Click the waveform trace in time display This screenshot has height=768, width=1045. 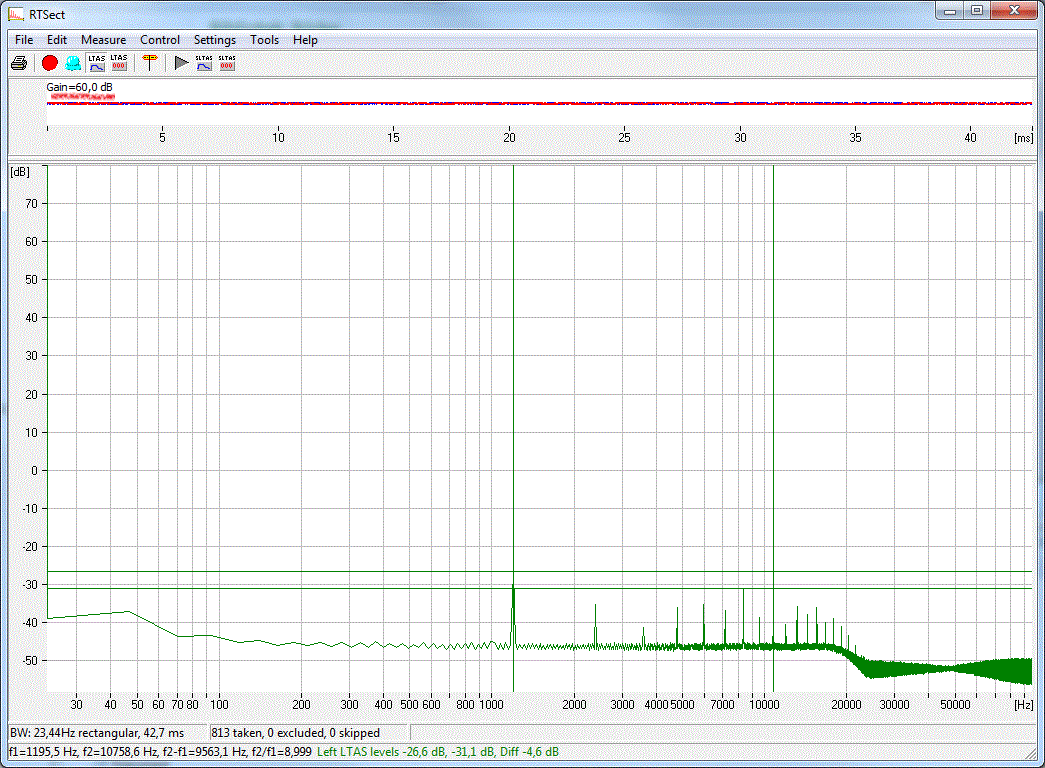click(x=540, y=103)
